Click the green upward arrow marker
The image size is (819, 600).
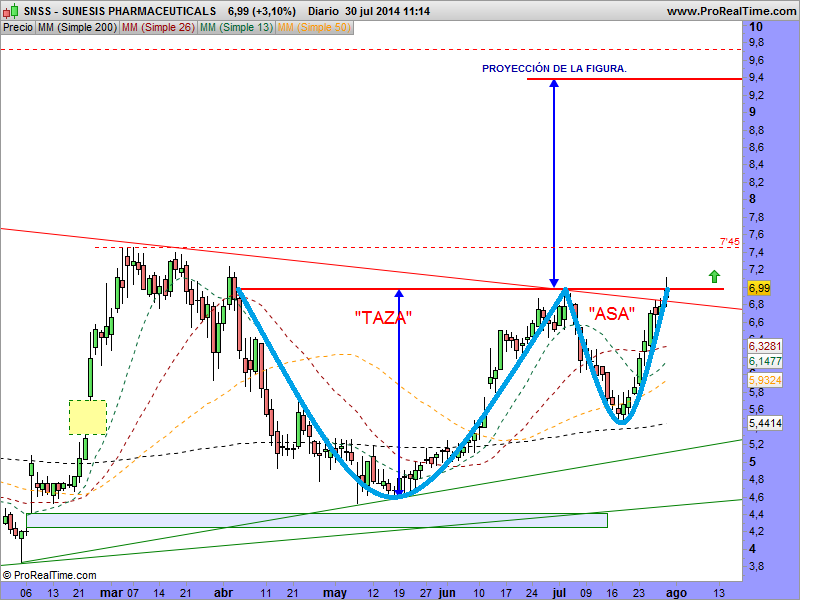pos(714,276)
